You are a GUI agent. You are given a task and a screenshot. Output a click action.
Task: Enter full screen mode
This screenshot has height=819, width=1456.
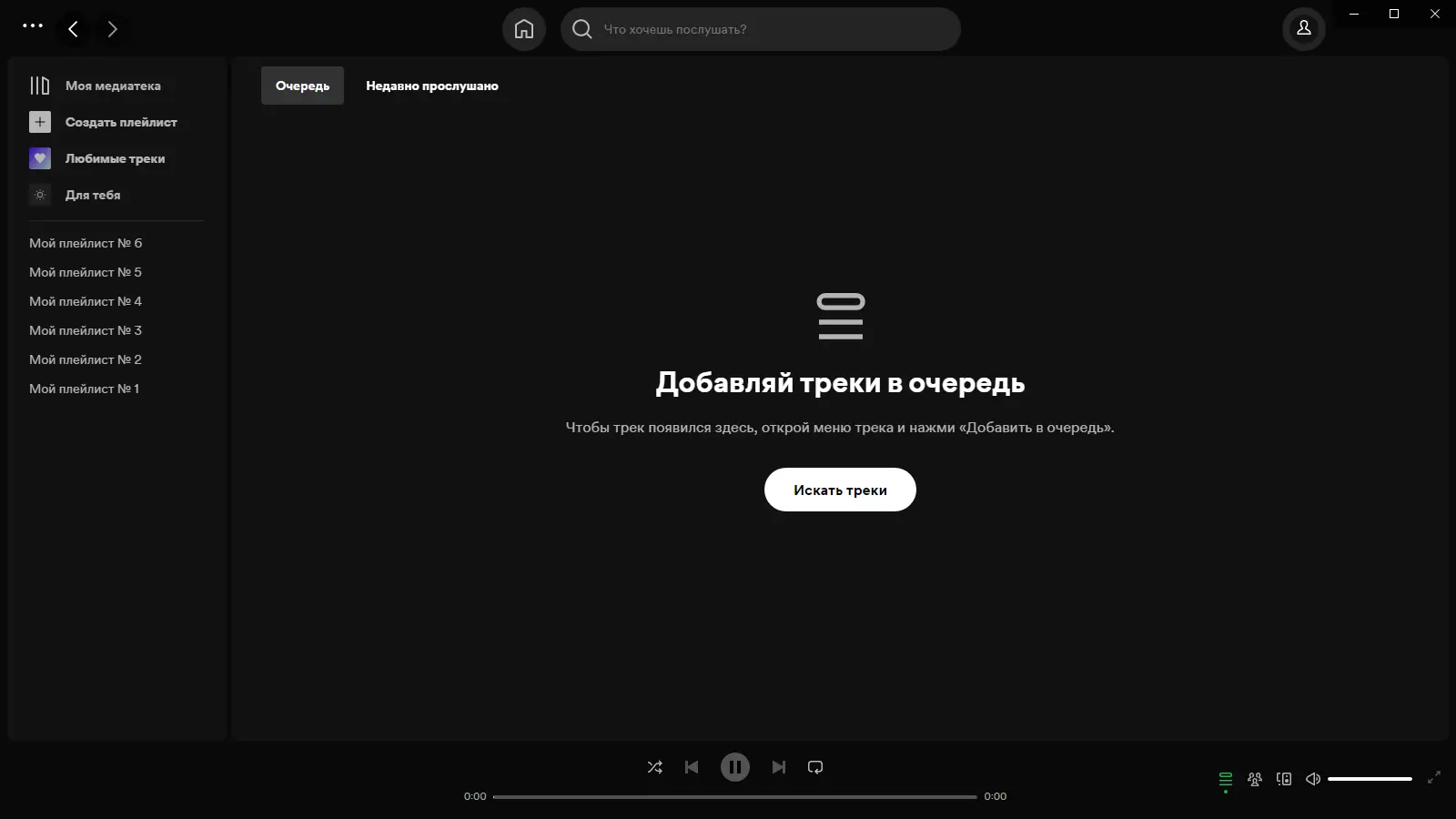pyautogui.click(x=1434, y=777)
